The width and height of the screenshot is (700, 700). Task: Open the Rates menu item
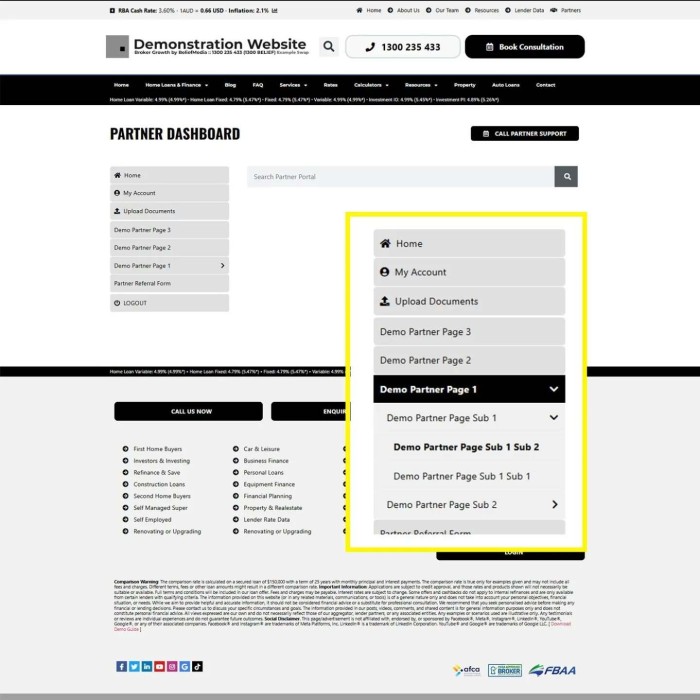331,85
